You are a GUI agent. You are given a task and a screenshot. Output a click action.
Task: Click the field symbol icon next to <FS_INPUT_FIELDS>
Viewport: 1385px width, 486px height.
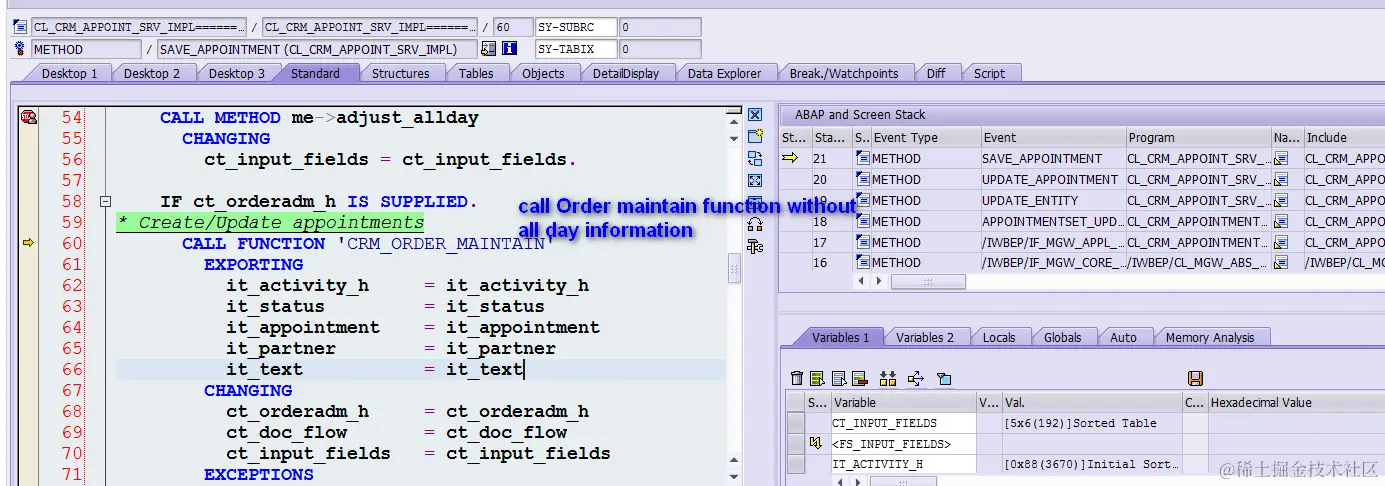click(816, 443)
